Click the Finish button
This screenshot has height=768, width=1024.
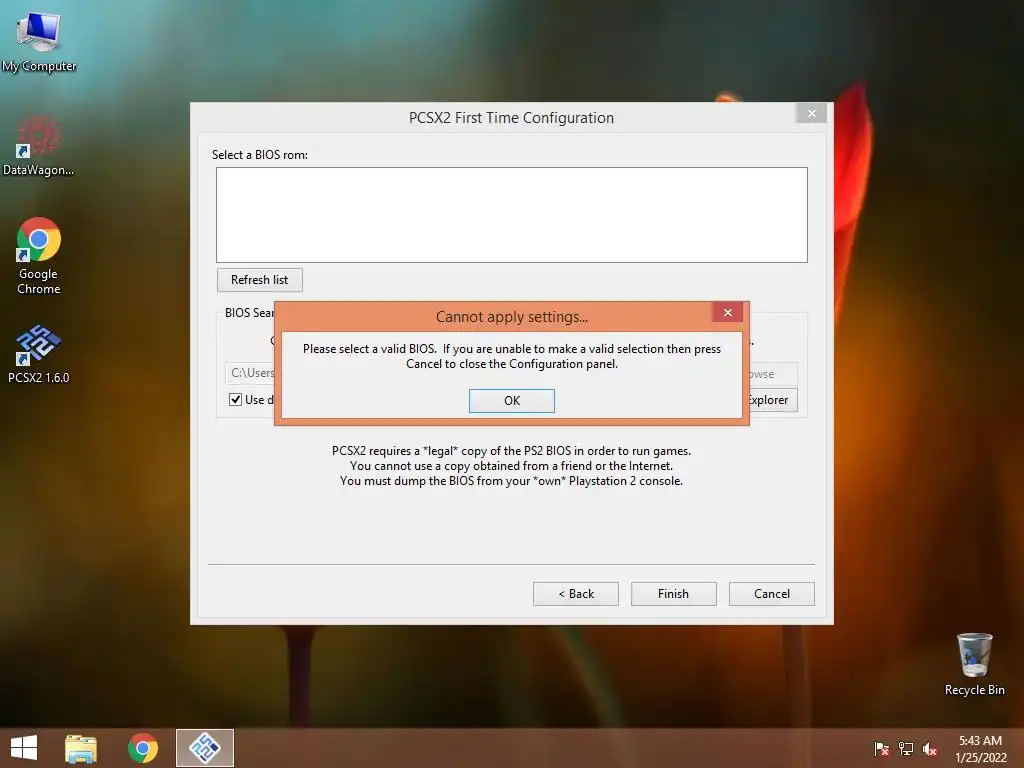click(673, 594)
